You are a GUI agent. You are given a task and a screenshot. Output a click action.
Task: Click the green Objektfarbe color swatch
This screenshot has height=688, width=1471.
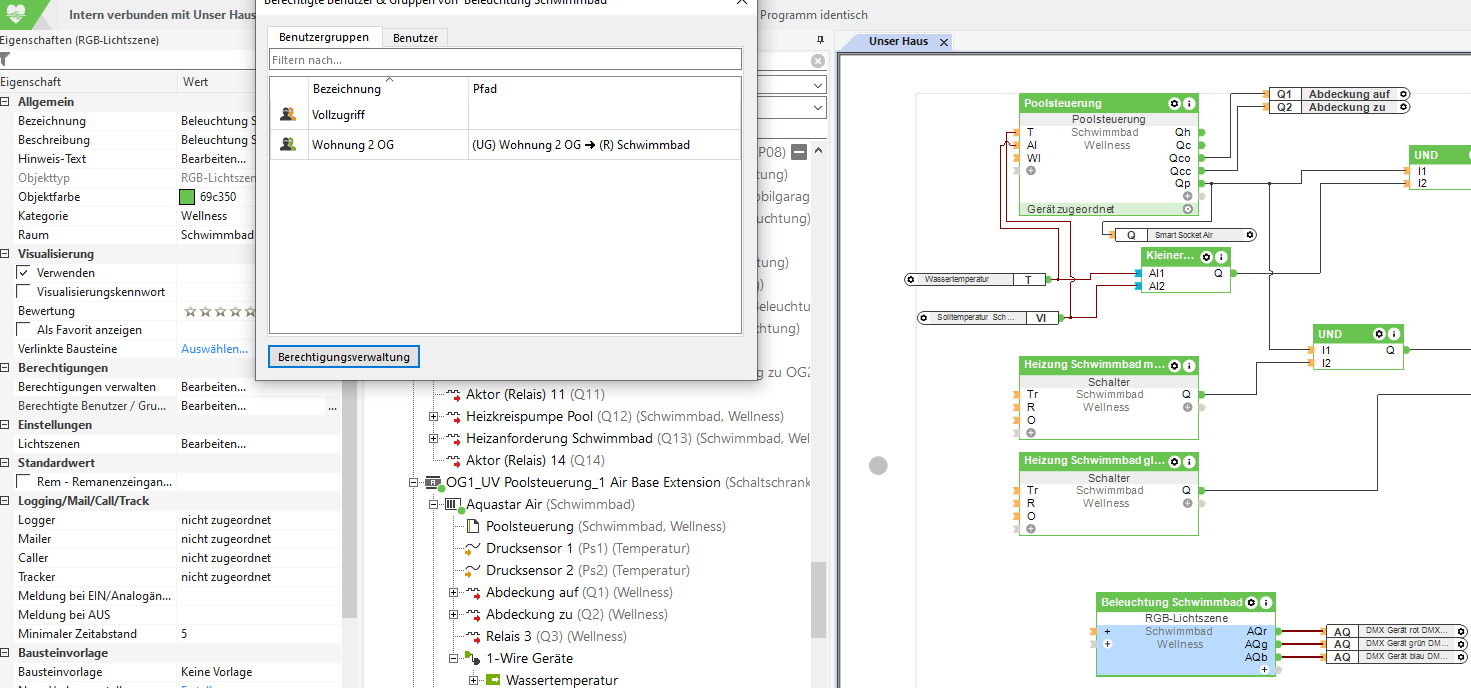click(x=187, y=197)
